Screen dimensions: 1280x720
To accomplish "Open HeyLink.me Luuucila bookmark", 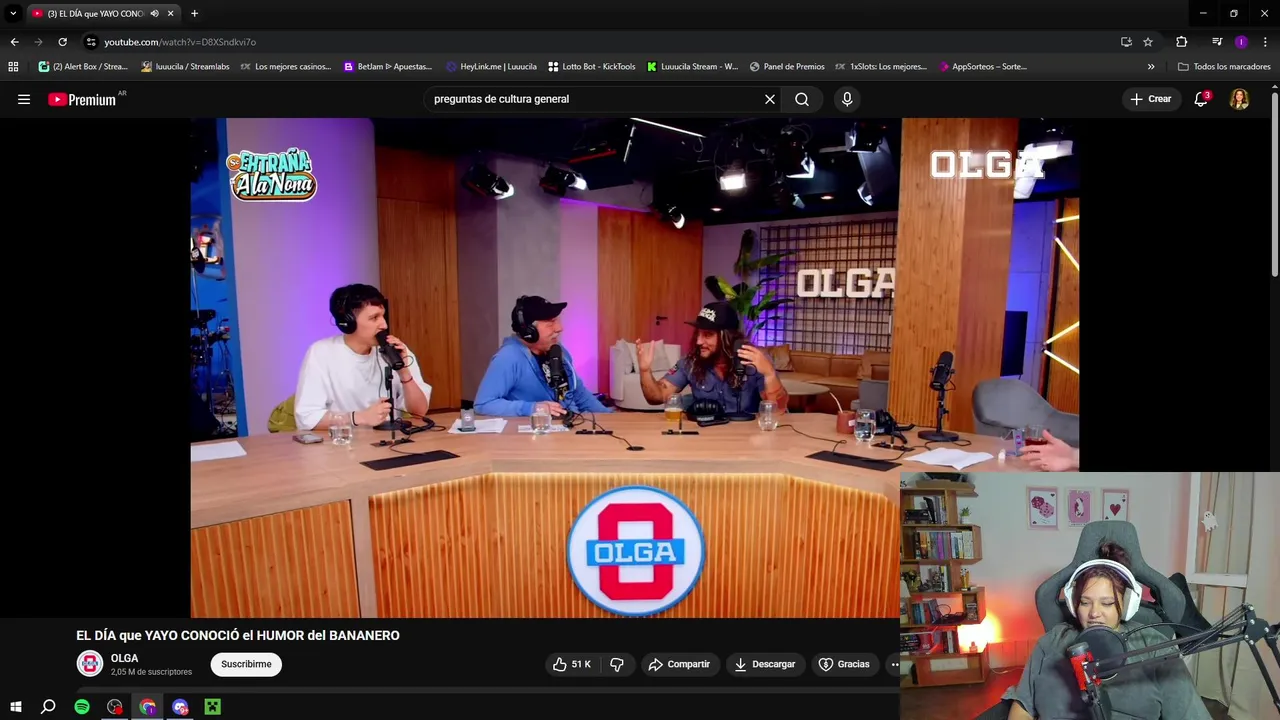I will [492, 67].
